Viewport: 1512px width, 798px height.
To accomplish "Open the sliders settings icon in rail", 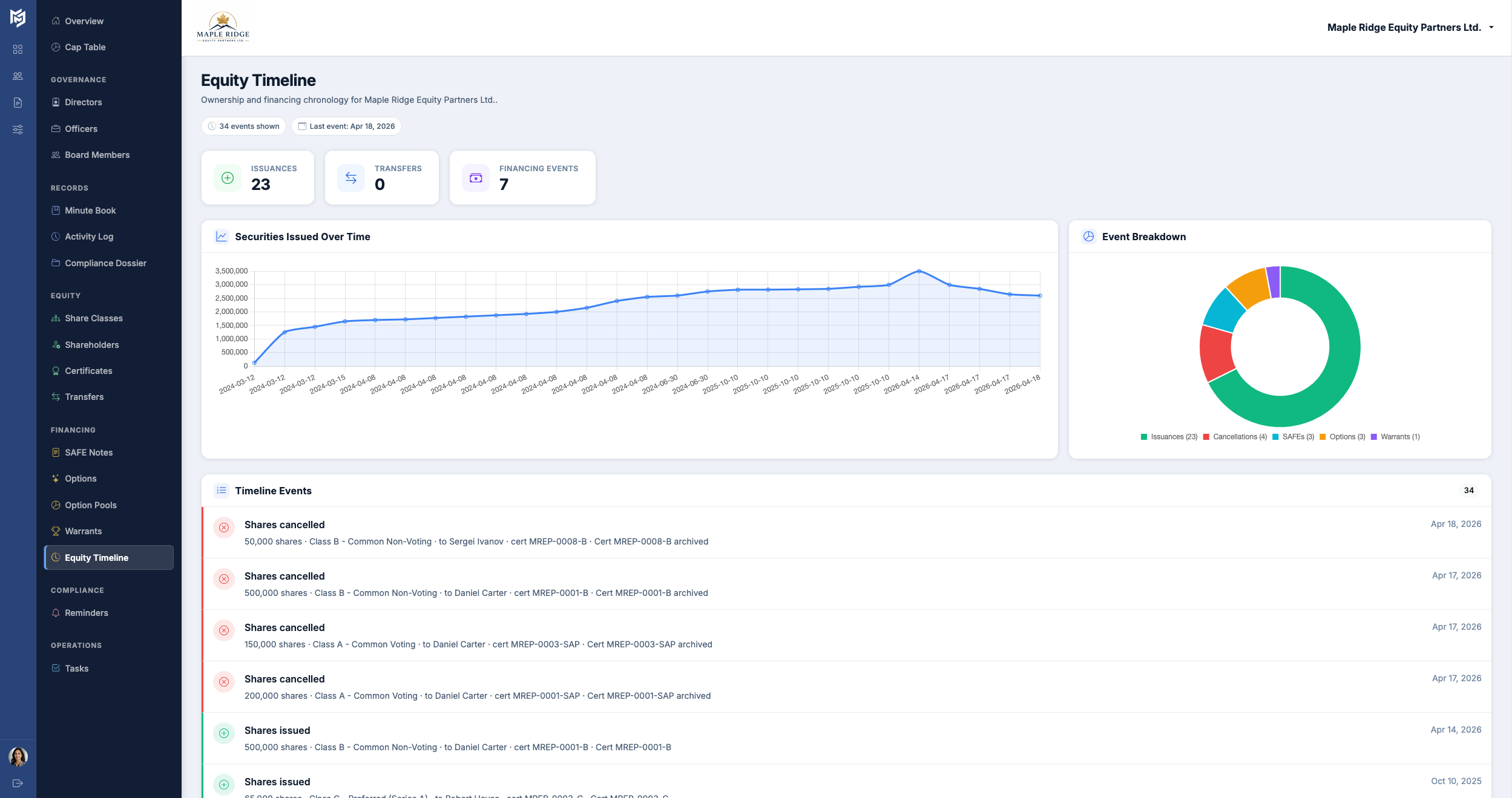I will tap(18, 129).
